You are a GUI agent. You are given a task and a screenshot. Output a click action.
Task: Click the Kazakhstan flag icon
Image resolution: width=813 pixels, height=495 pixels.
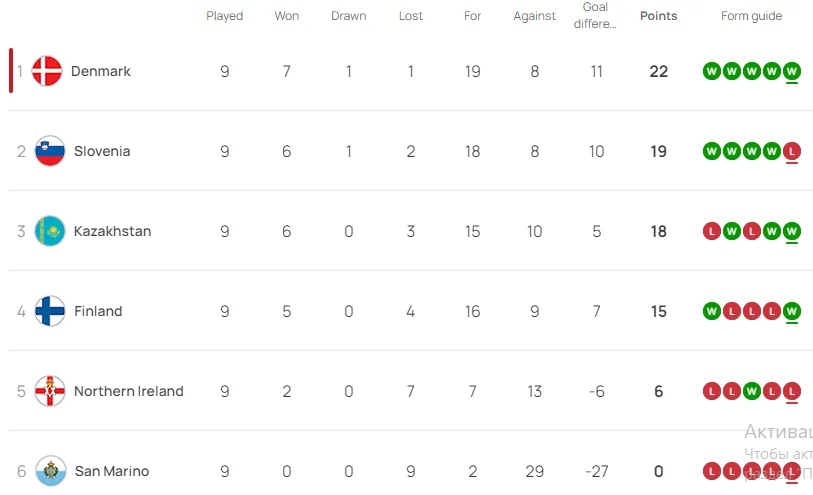tap(50, 231)
